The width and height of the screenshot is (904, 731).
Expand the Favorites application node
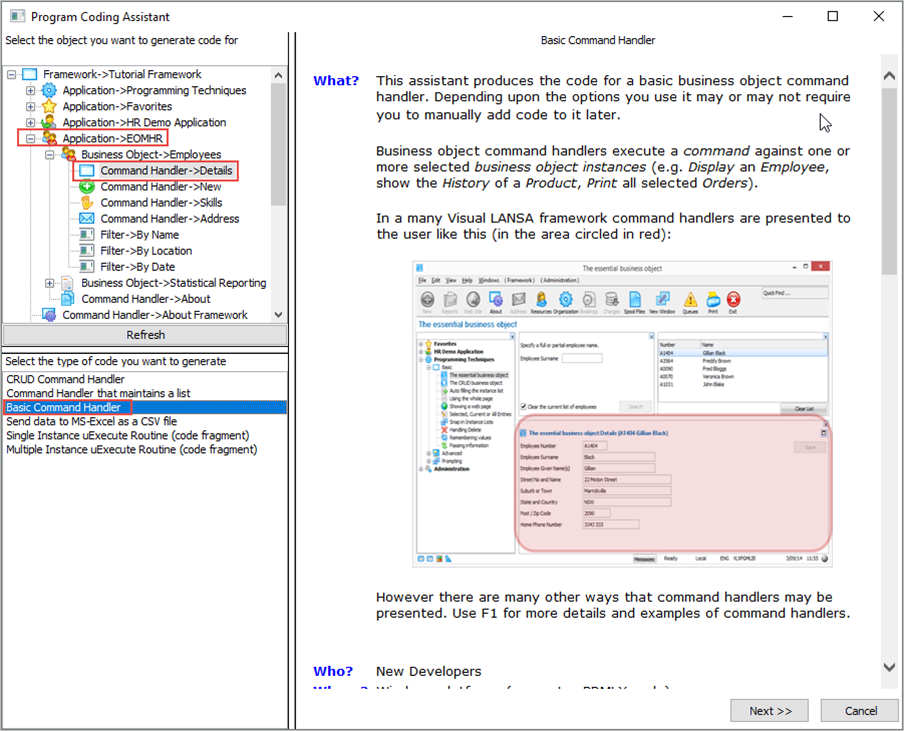(x=31, y=107)
